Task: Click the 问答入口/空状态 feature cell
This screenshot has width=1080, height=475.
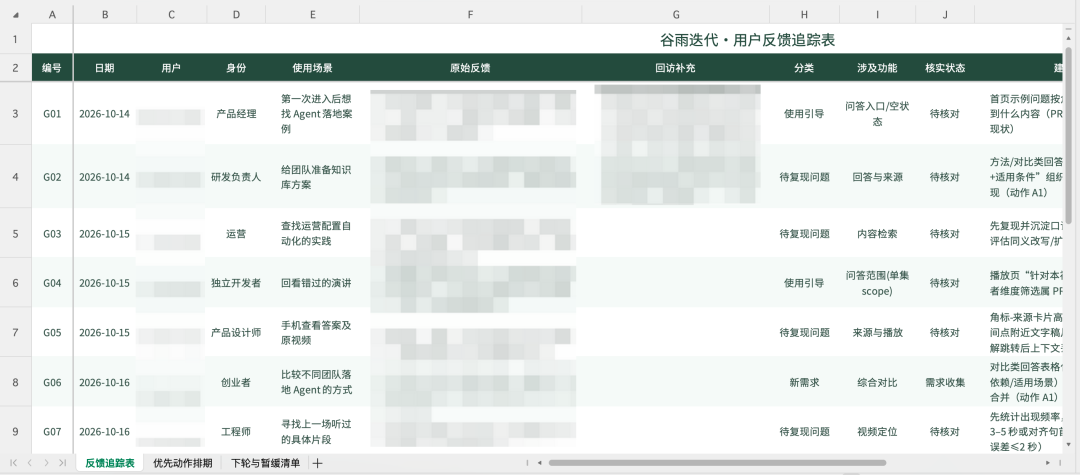Action: pyautogui.click(x=878, y=114)
